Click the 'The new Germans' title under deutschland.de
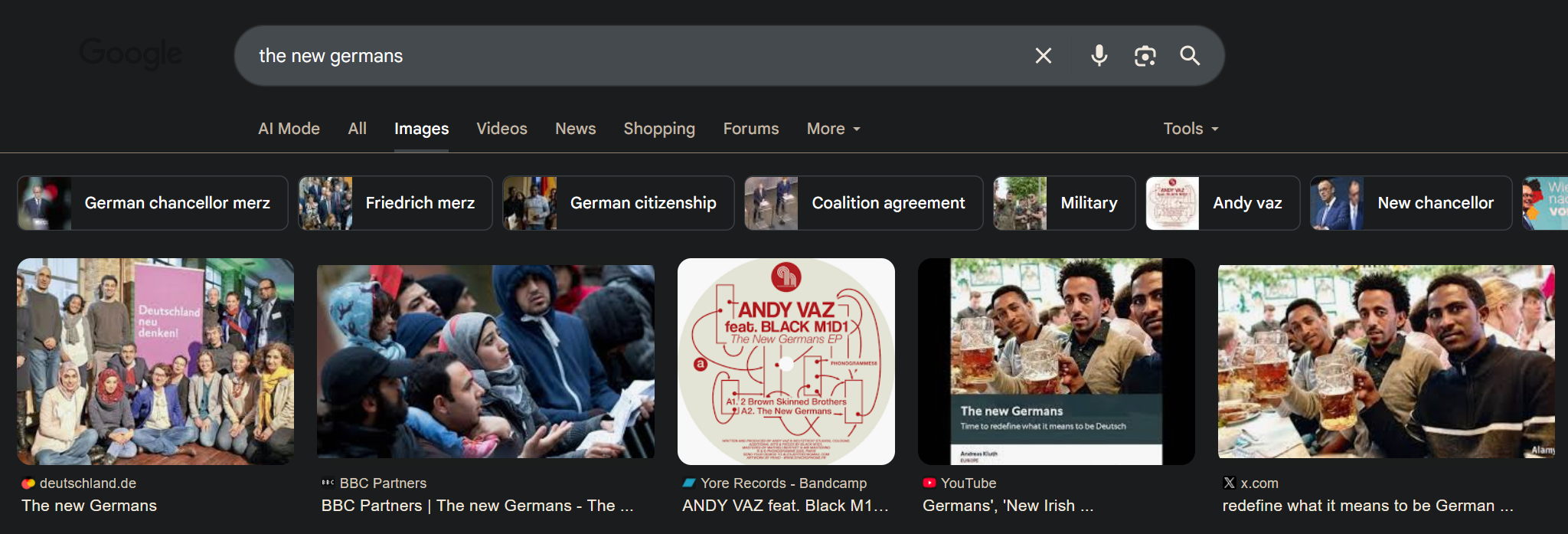The width and height of the screenshot is (1568, 534). (89, 506)
